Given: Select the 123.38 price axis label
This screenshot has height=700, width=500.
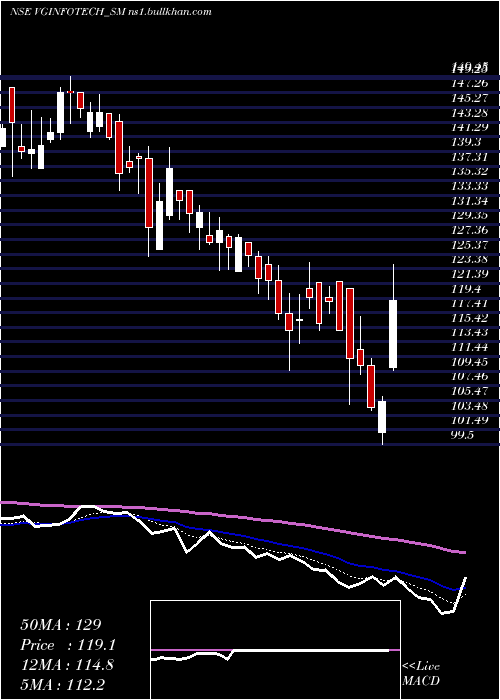Looking at the screenshot, I should pyautogui.click(x=469, y=259).
